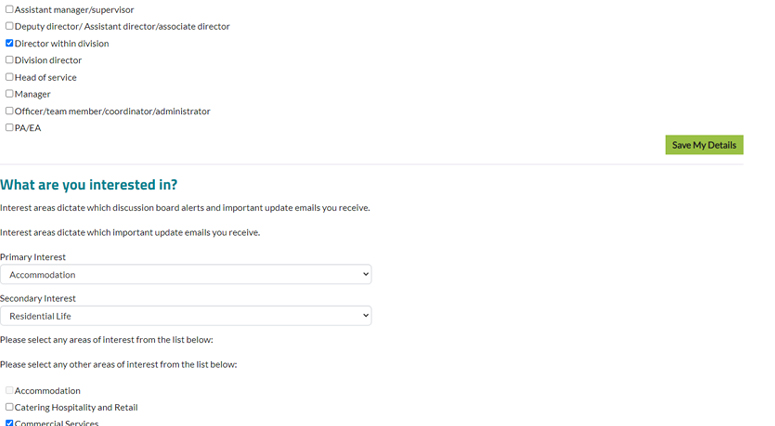Tick the Catering Hospitality and Retail checkbox
The width and height of the screenshot is (775, 426).
tap(9, 407)
